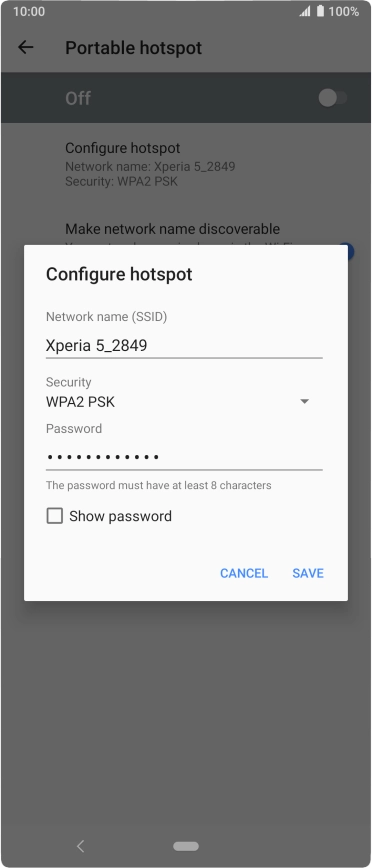This screenshot has height=868, width=372.
Task: Tap the home pill at bottom
Action: (x=186, y=846)
